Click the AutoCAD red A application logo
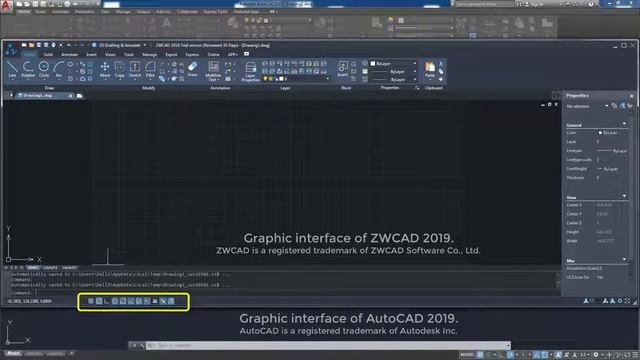 coord(6,5)
